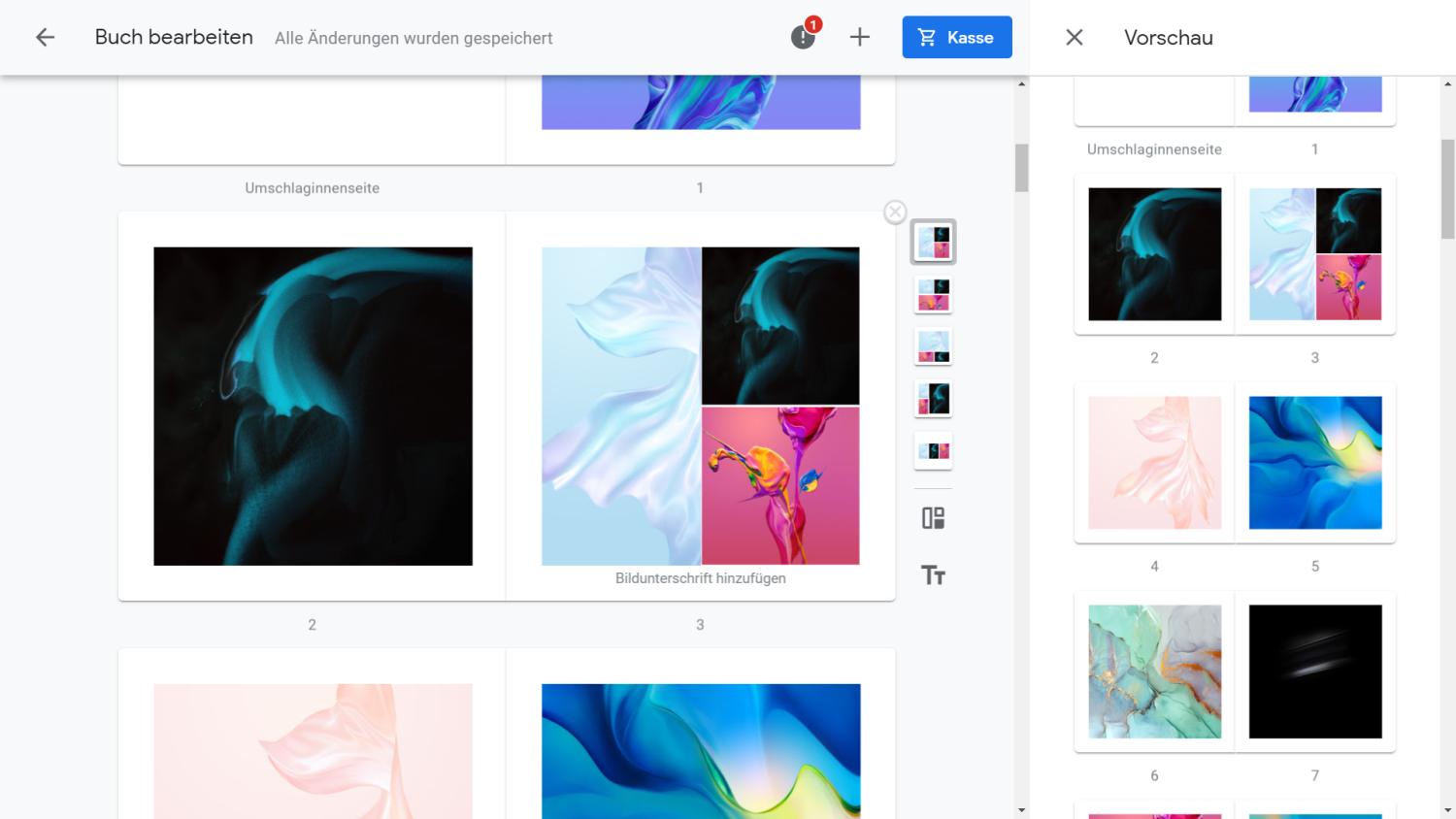Open preview thumbnail of page 5 blue waves
Viewport: 1456px width, 819px height.
[x=1314, y=463]
